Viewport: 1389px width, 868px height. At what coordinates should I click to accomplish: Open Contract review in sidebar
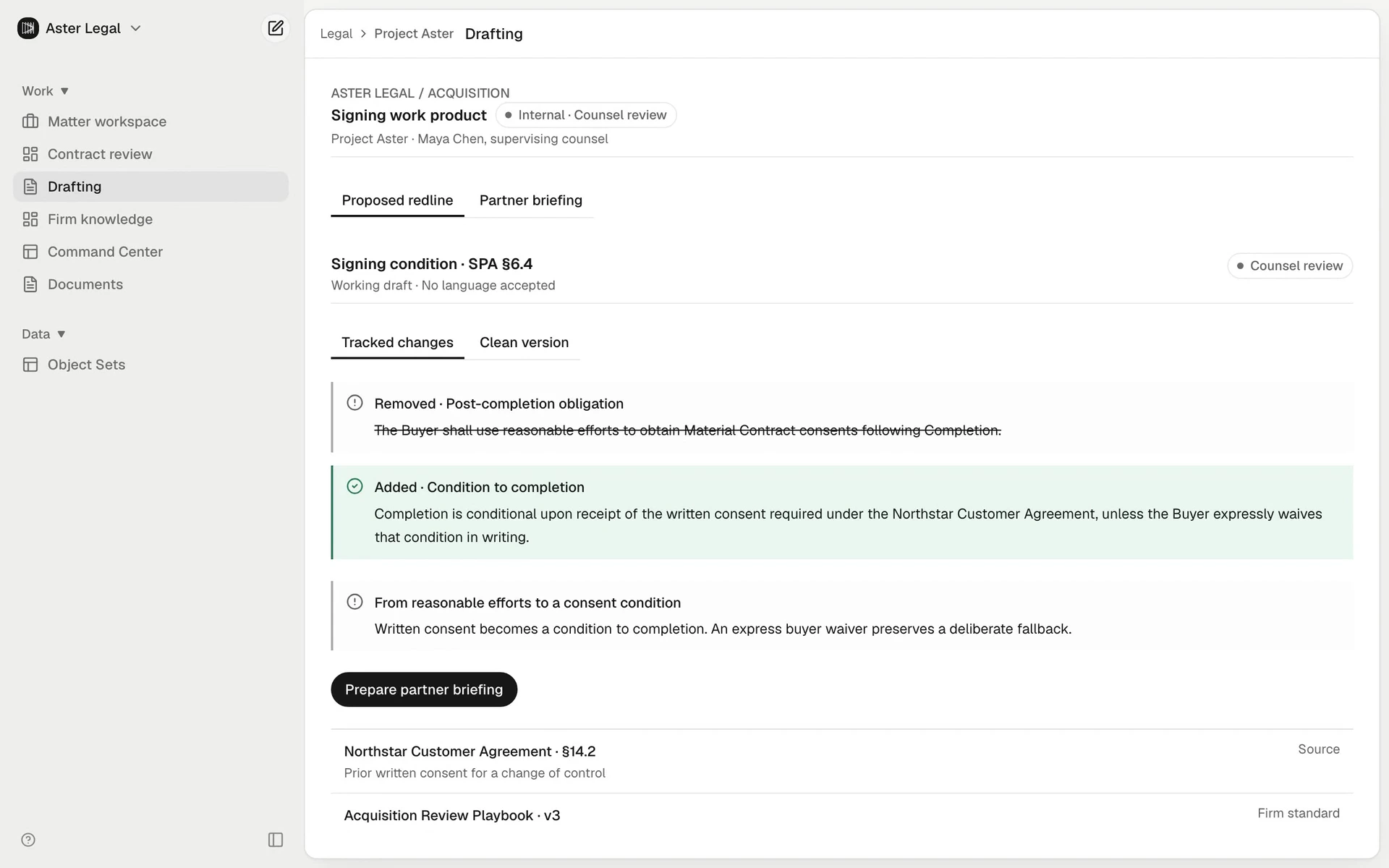pos(150,154)
